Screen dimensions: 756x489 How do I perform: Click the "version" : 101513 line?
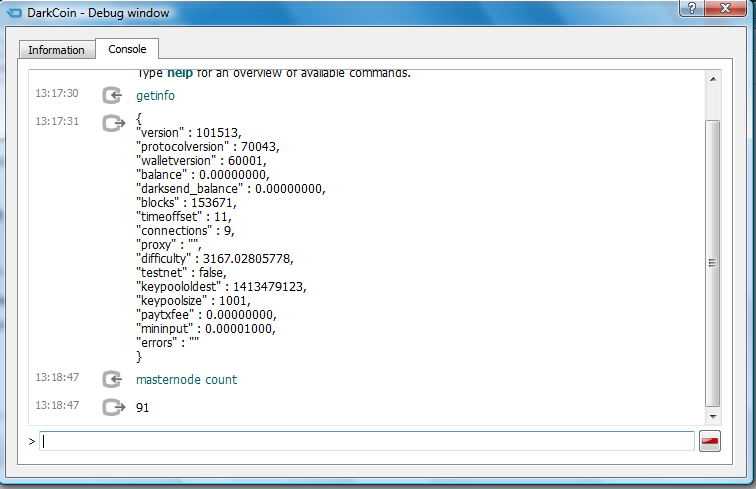[x=189, y=133]
